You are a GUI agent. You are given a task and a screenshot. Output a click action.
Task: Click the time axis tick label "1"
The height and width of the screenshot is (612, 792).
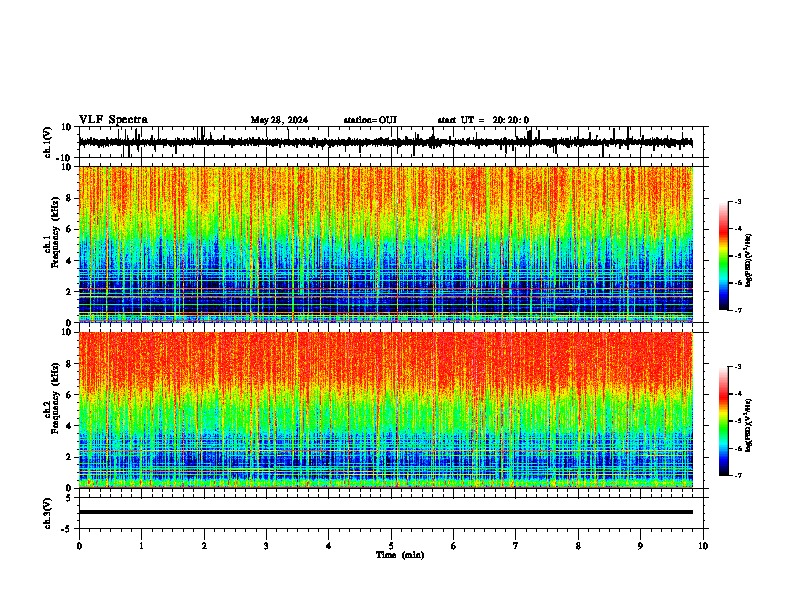(x=141, y=546)
